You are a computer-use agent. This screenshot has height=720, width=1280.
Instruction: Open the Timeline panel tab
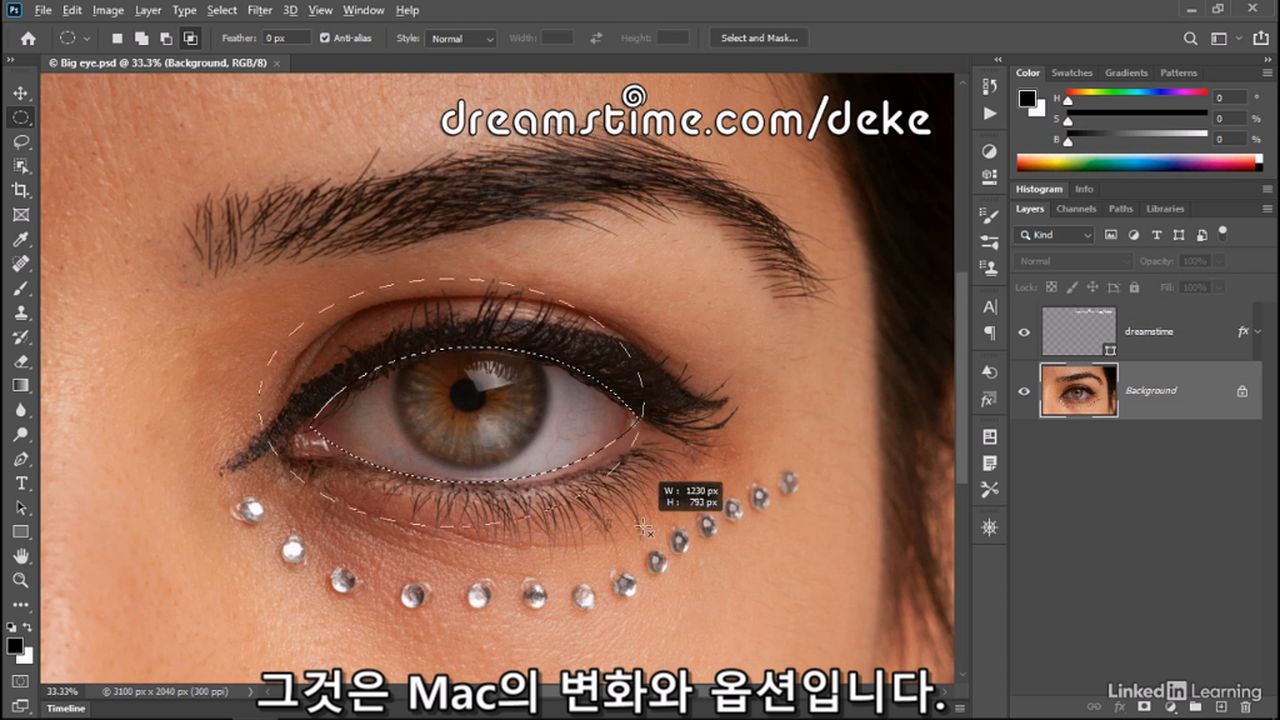tap(66, 708)
